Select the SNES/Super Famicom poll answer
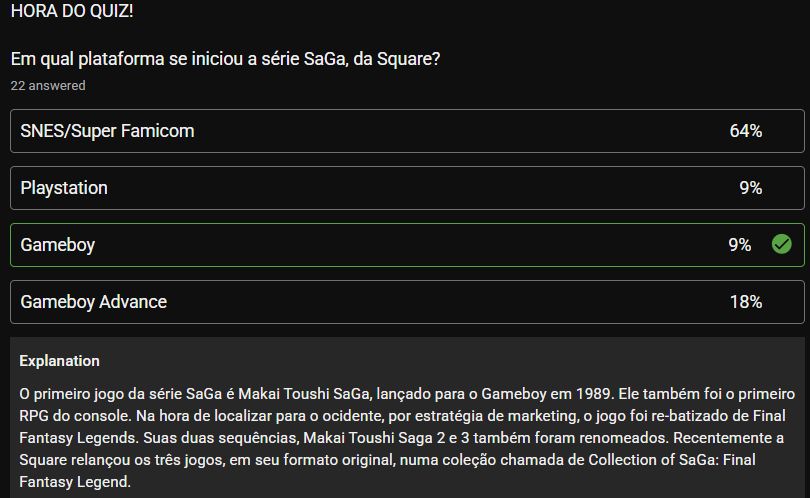810x498 pixels. coord(407,131)
